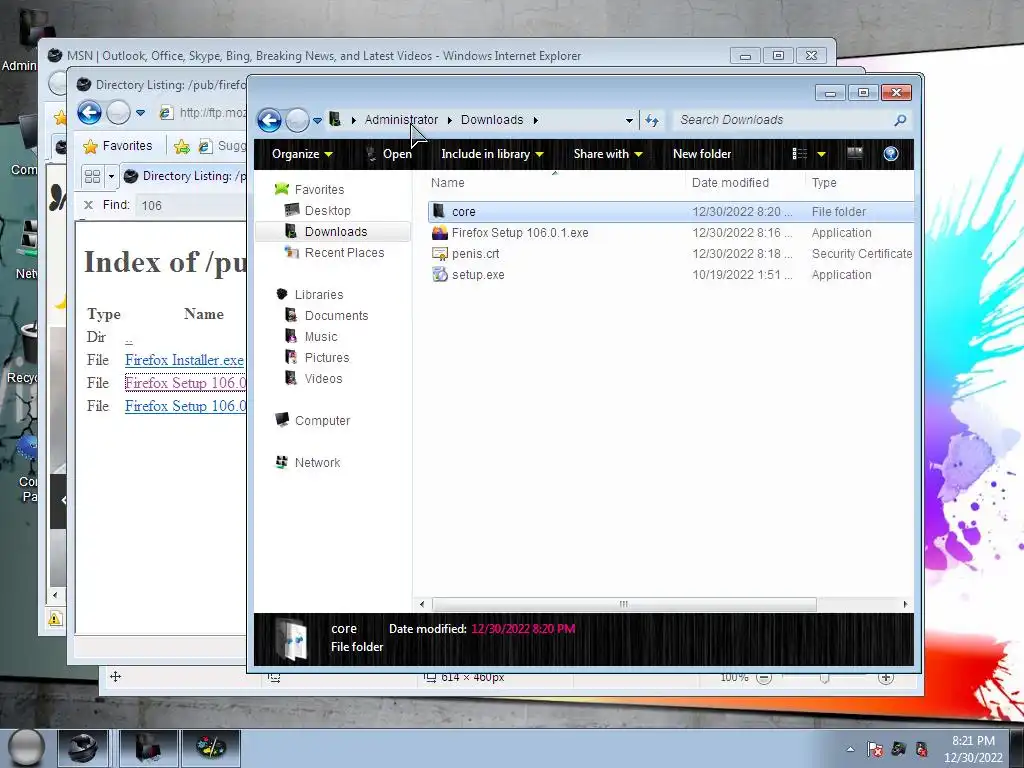1024x768 pixels.
Task: Click Forward button in Directory Listing IE window
Action: (118, 112)
